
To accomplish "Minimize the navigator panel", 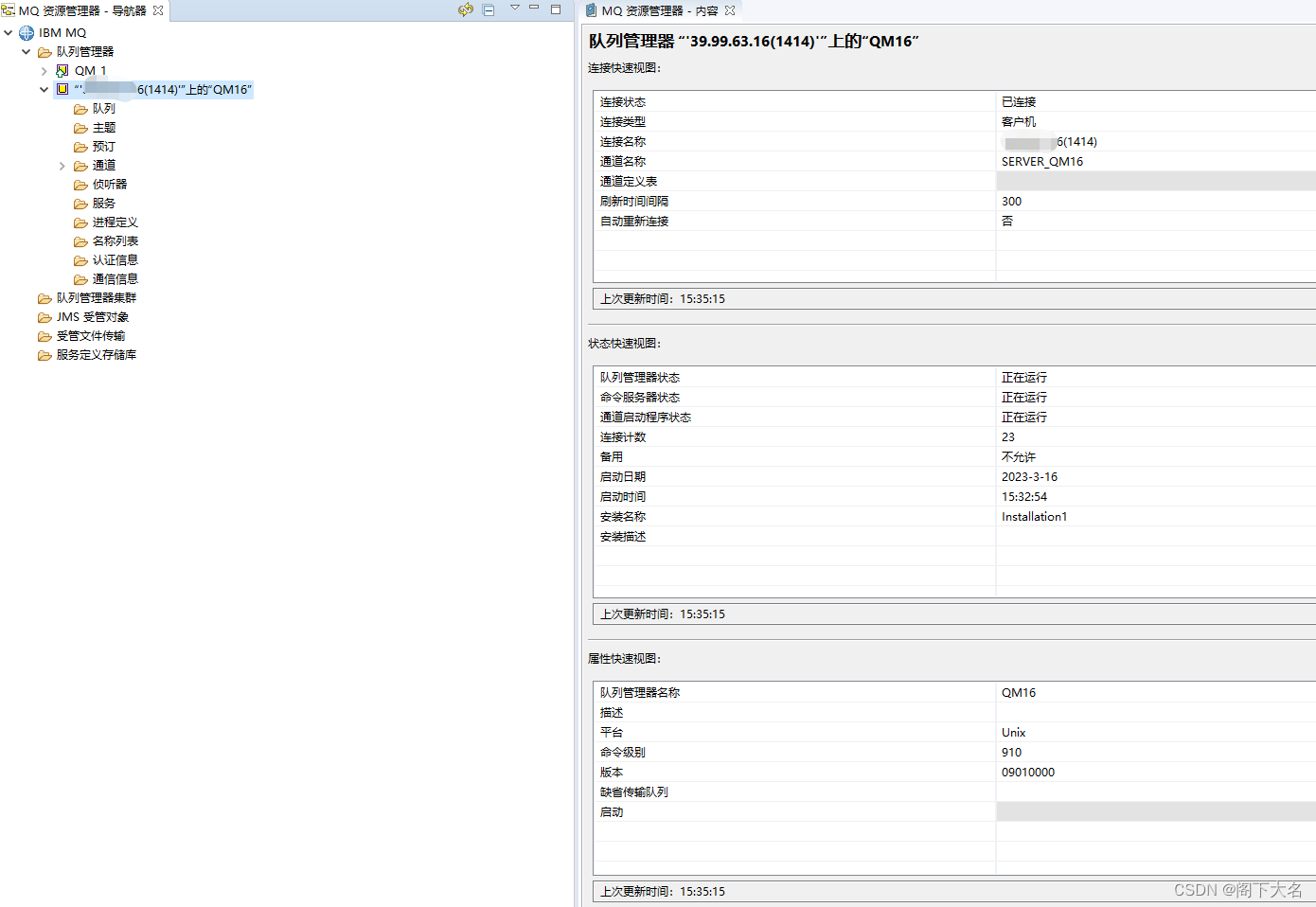I will [534, 8].
